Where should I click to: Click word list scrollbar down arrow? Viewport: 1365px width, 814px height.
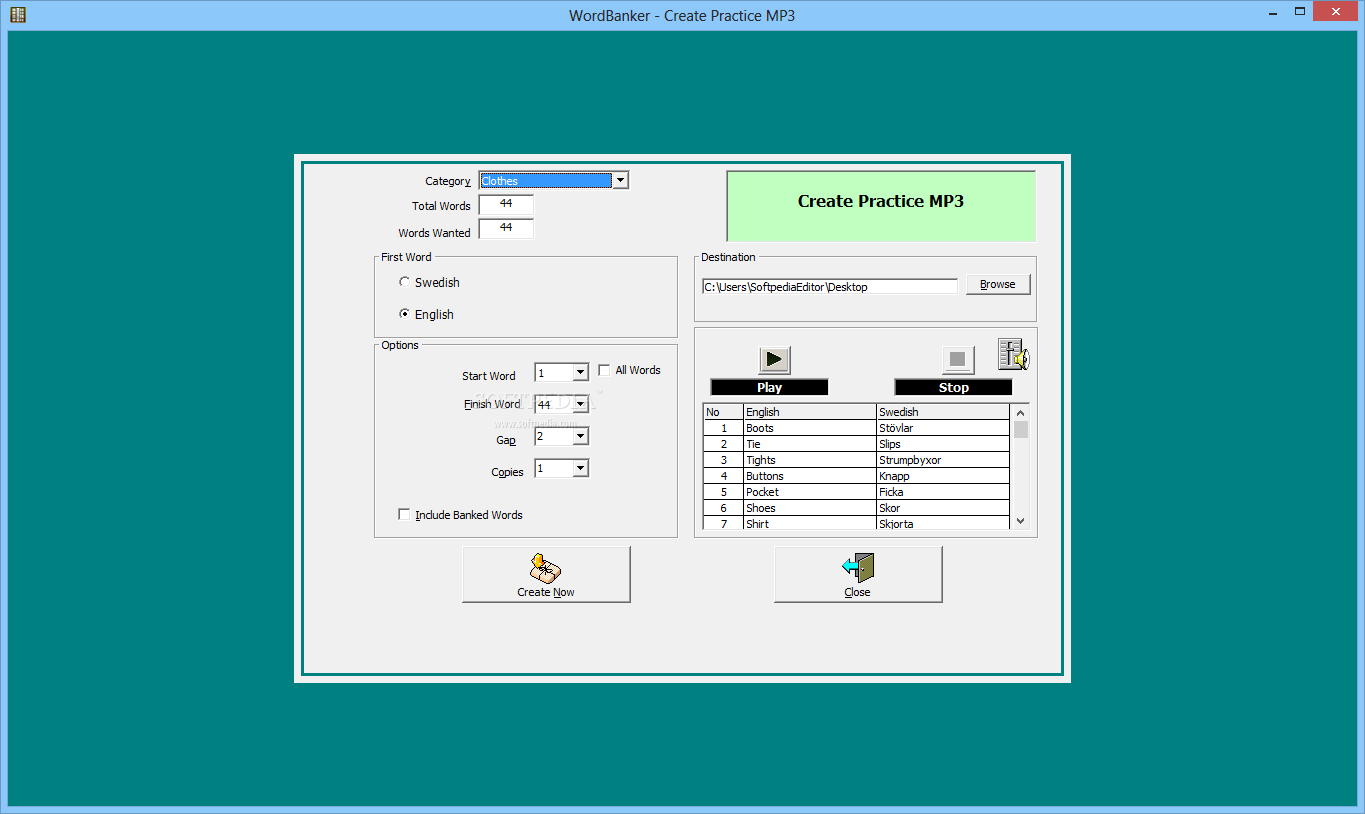click(1020, 520)
